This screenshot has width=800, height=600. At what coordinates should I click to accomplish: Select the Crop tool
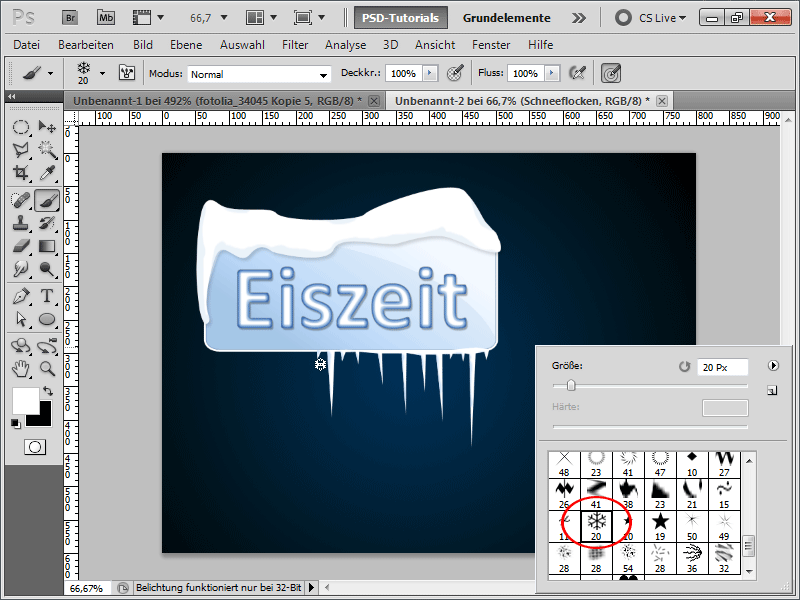click(20, 172)
